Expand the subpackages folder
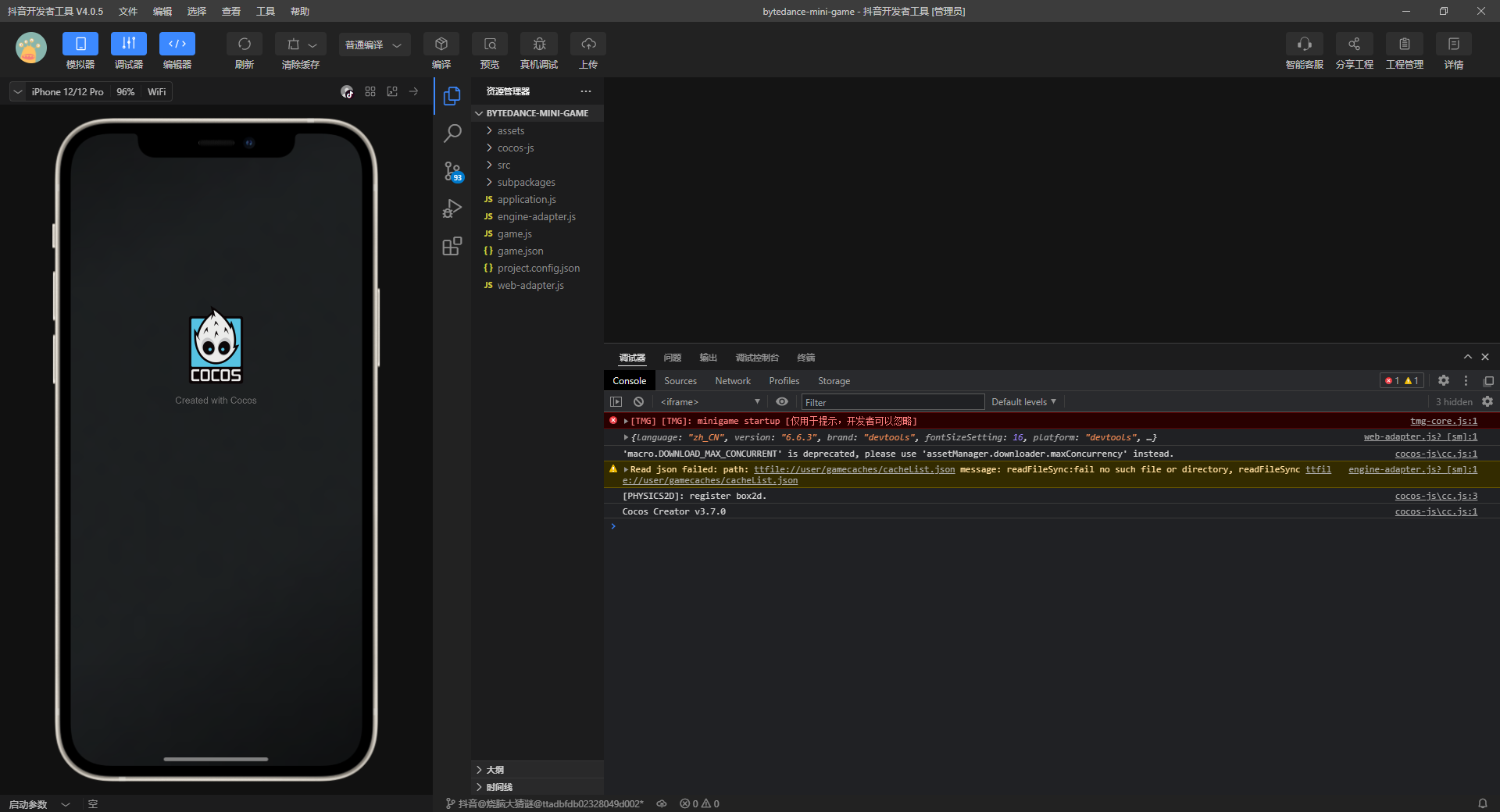 (x=526, y=183)
